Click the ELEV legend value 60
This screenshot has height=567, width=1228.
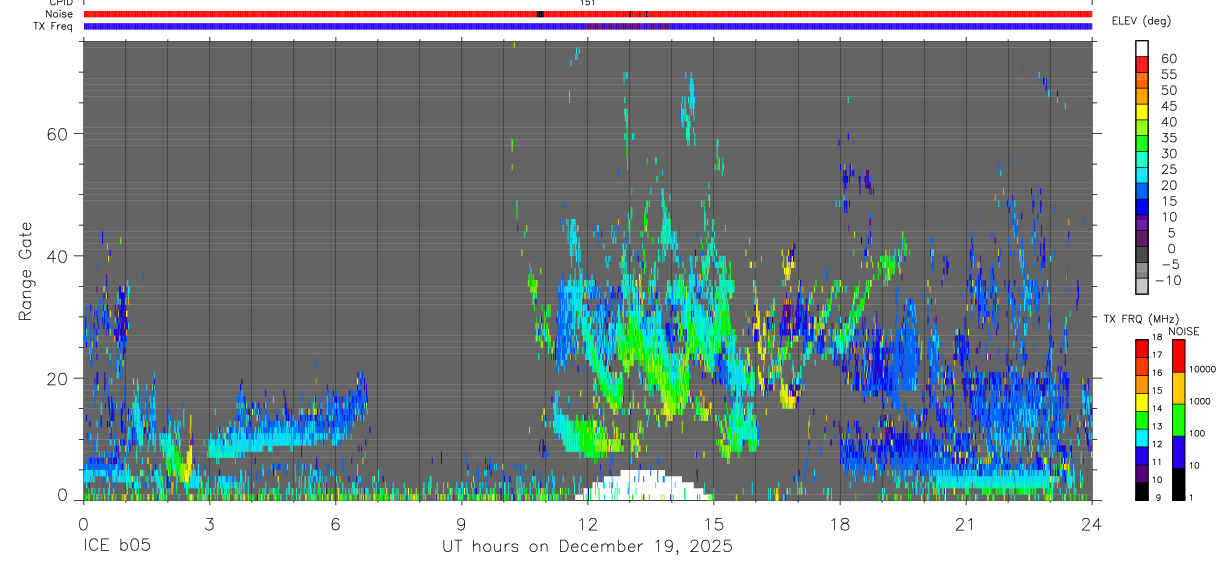point(1168,59)
